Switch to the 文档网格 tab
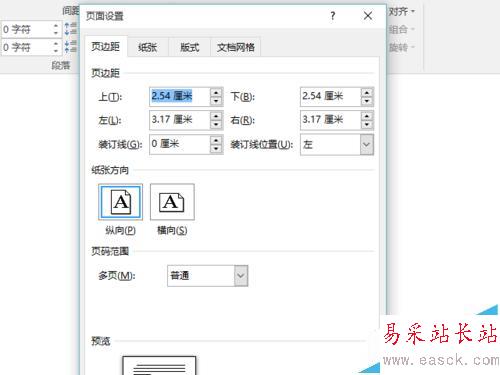This screenshot has width=500, height=375. coord(236,47)
